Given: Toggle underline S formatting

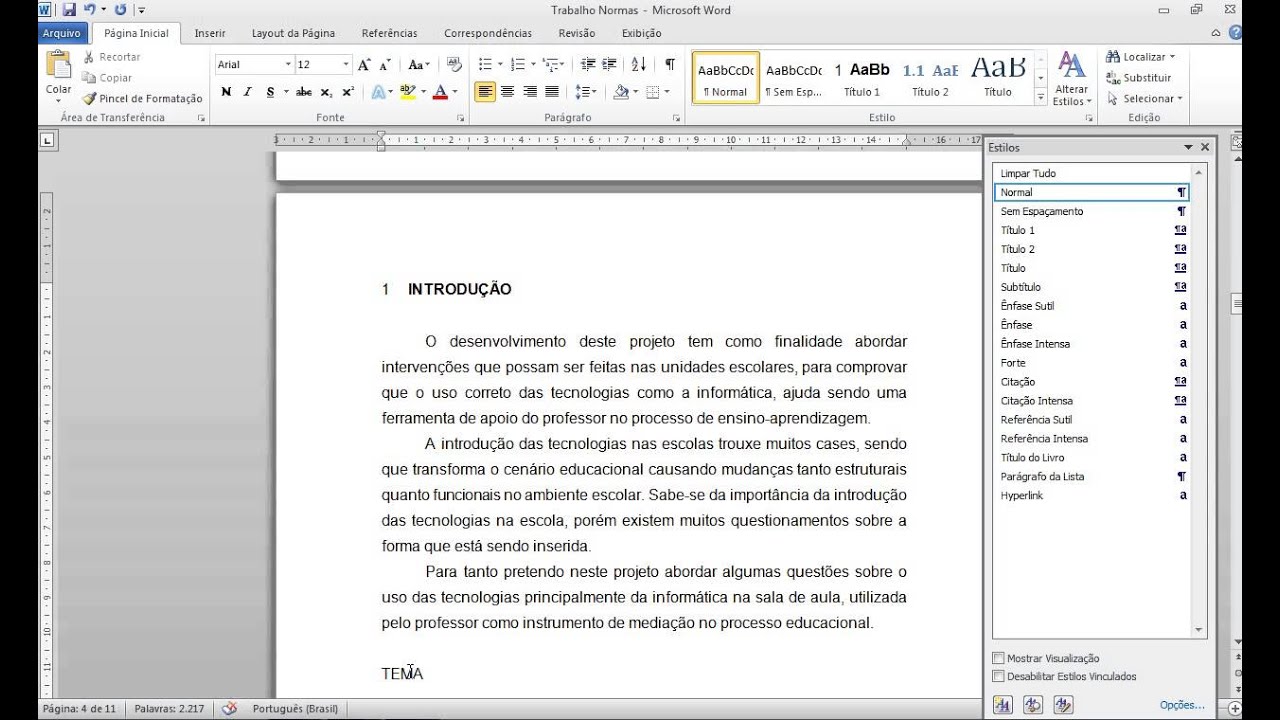Looking at the screenshot, I should pos(270,92).
